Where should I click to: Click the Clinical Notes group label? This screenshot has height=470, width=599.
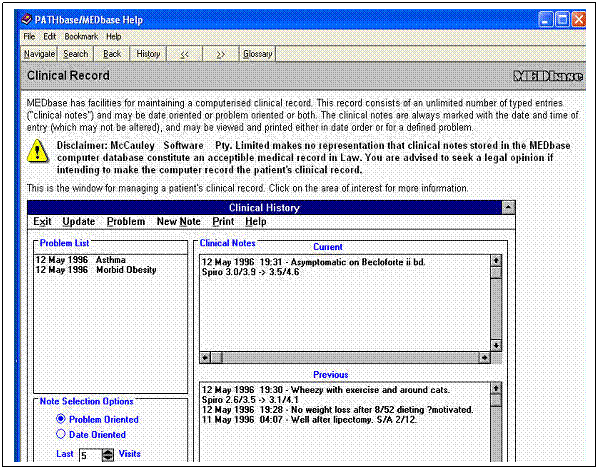[227, 243]
